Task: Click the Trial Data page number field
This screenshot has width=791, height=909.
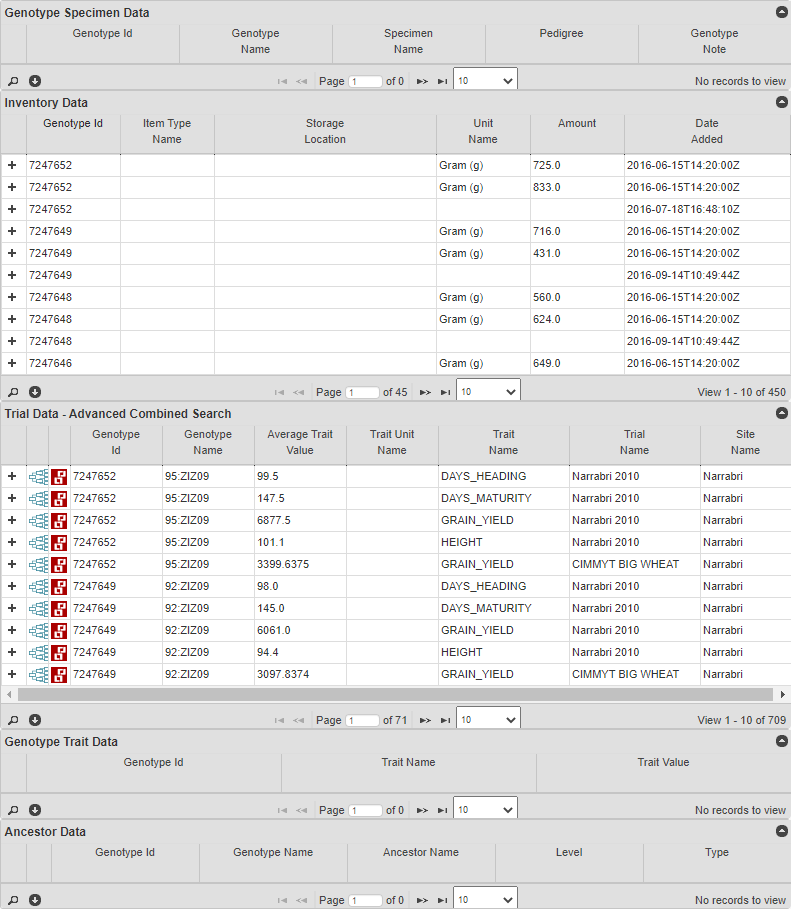Action: click(x=362, y=720)
